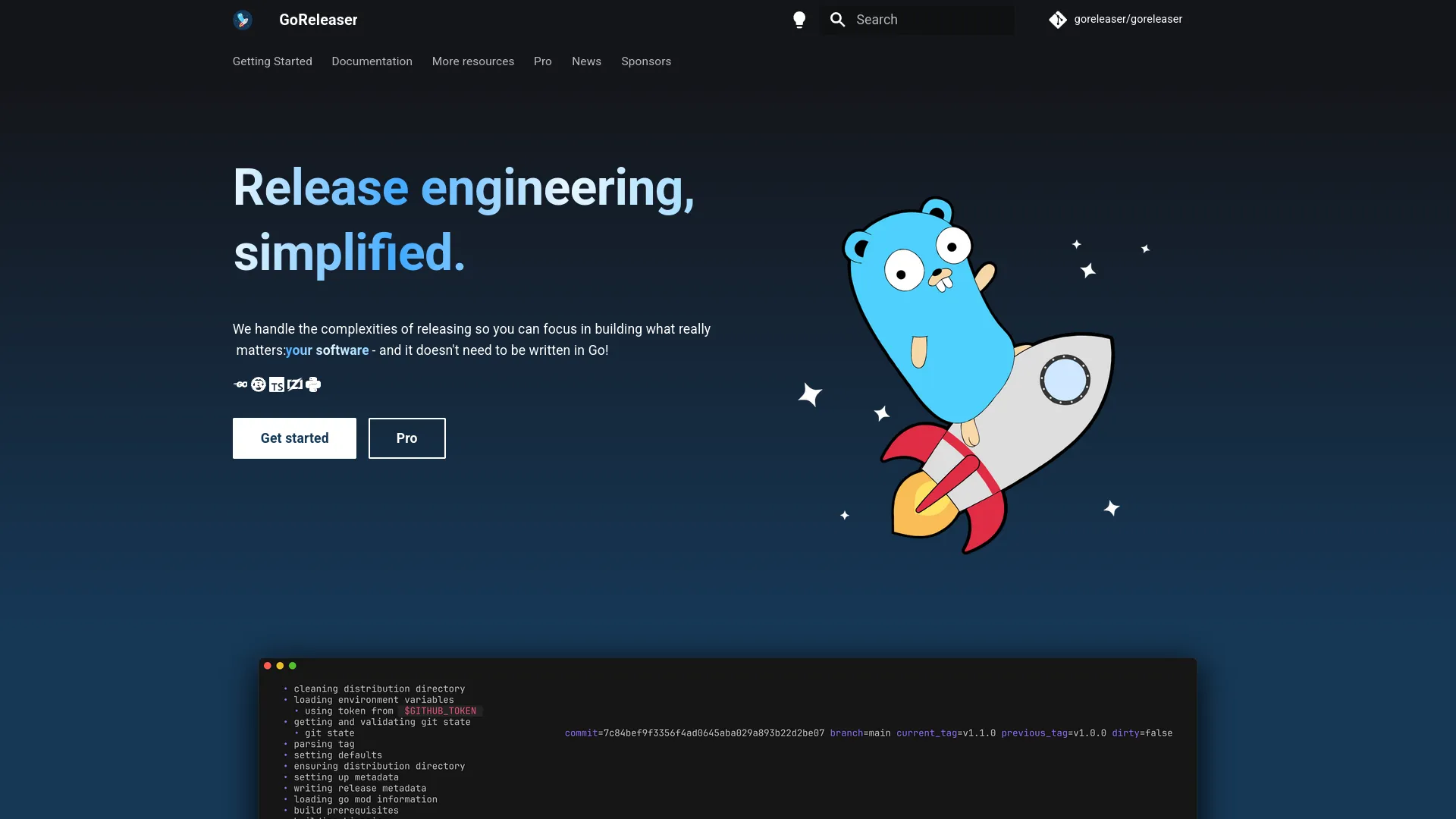Click the commit hash value text
1456x819 pixels.
[x=714, y=733]
